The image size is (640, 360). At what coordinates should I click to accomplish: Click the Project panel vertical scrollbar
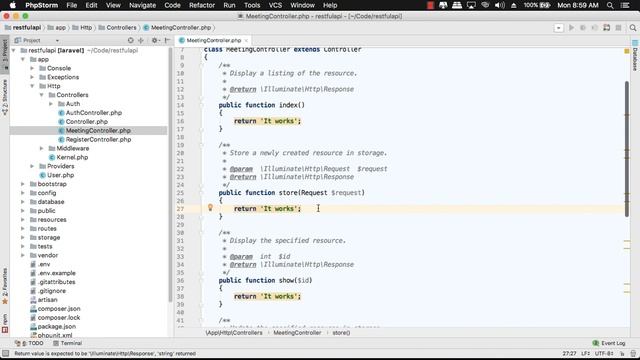coord(170,176)
